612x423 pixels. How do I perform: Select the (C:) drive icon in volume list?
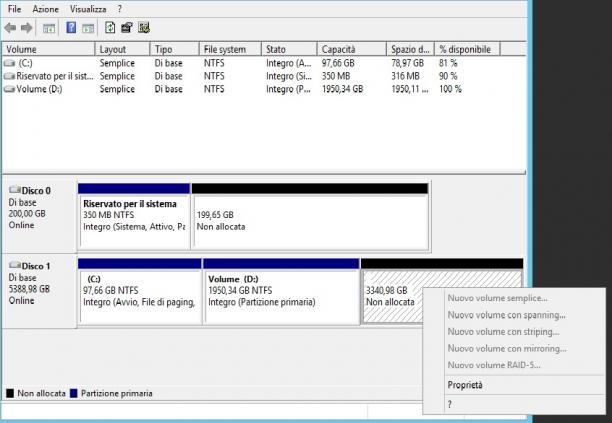pos(9,63)
